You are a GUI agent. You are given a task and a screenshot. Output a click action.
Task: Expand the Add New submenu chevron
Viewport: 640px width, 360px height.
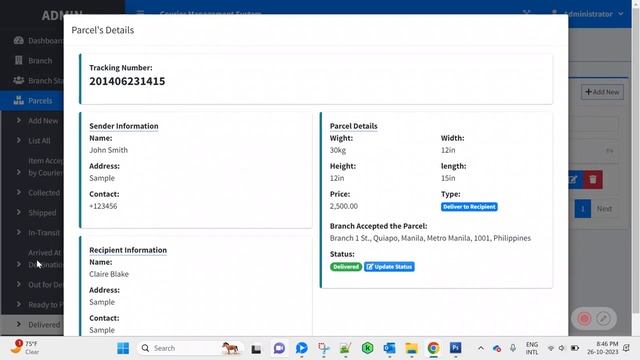19,120
